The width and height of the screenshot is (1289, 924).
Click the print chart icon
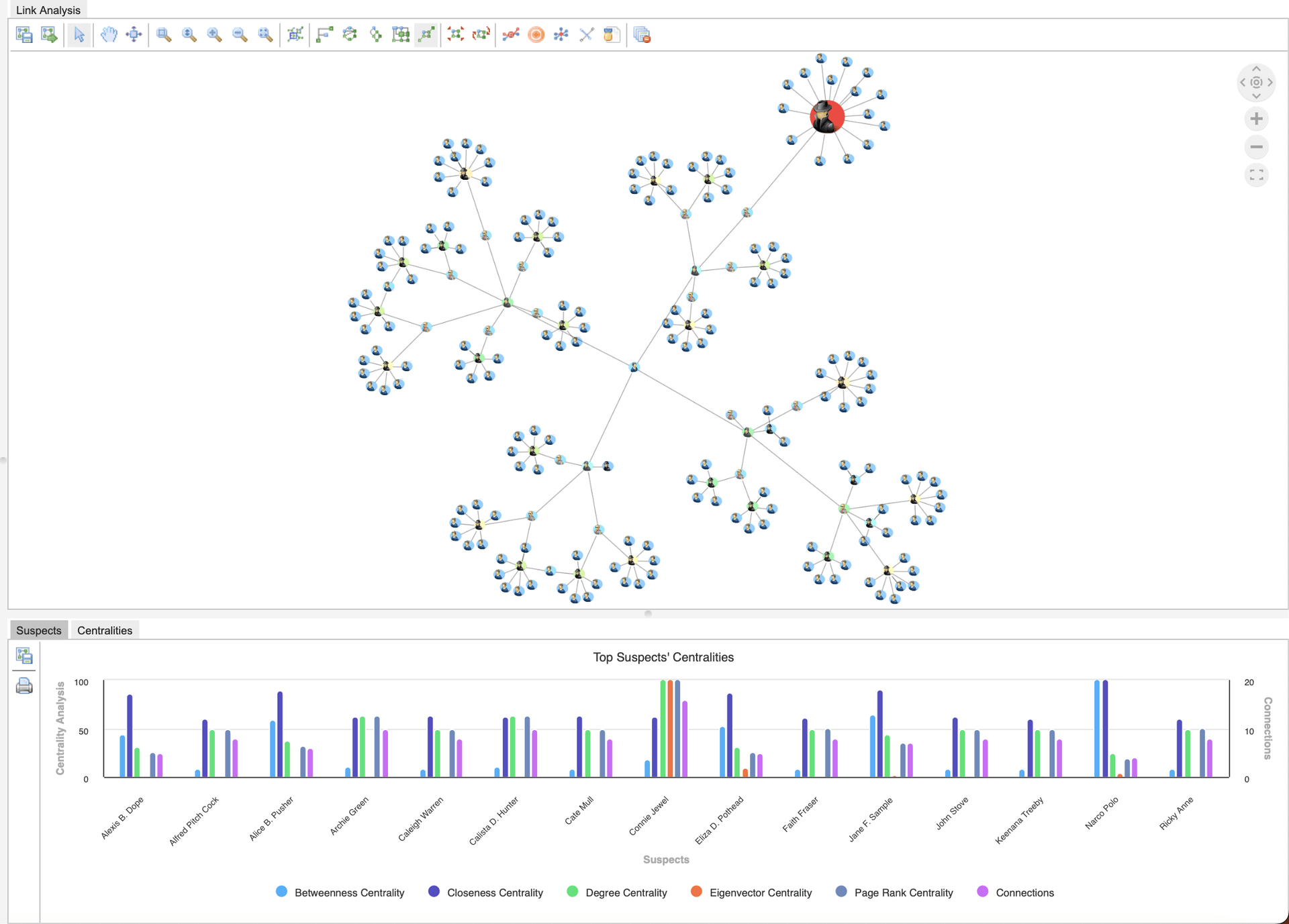pyautogui.click(x=24, y=686)
